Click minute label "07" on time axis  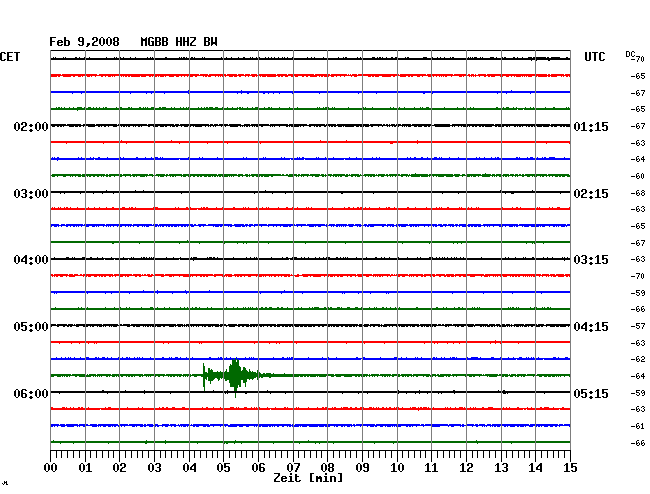[x=293, y=467]
